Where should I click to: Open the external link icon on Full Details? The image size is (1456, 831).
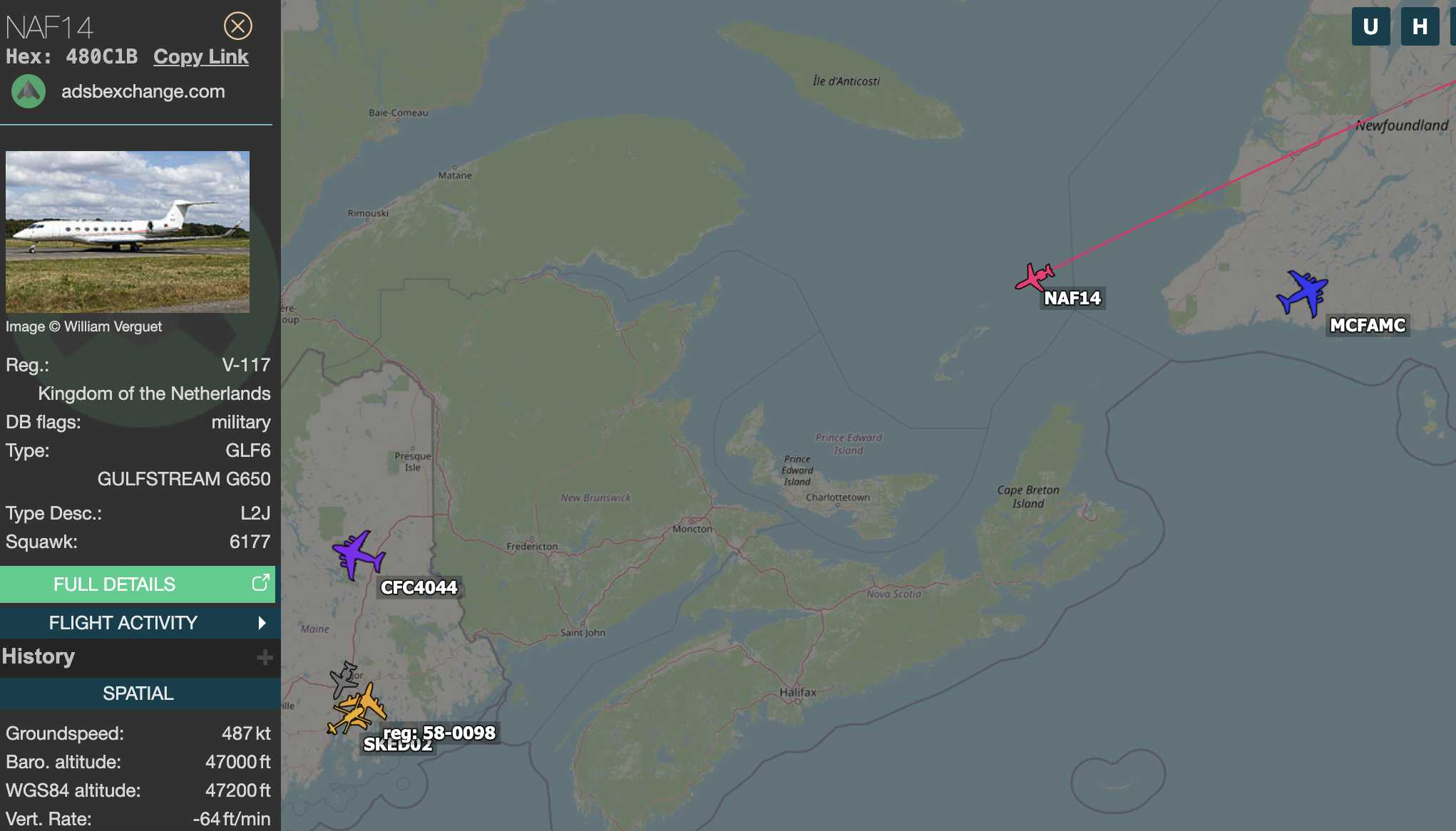(x=260, y=583)
